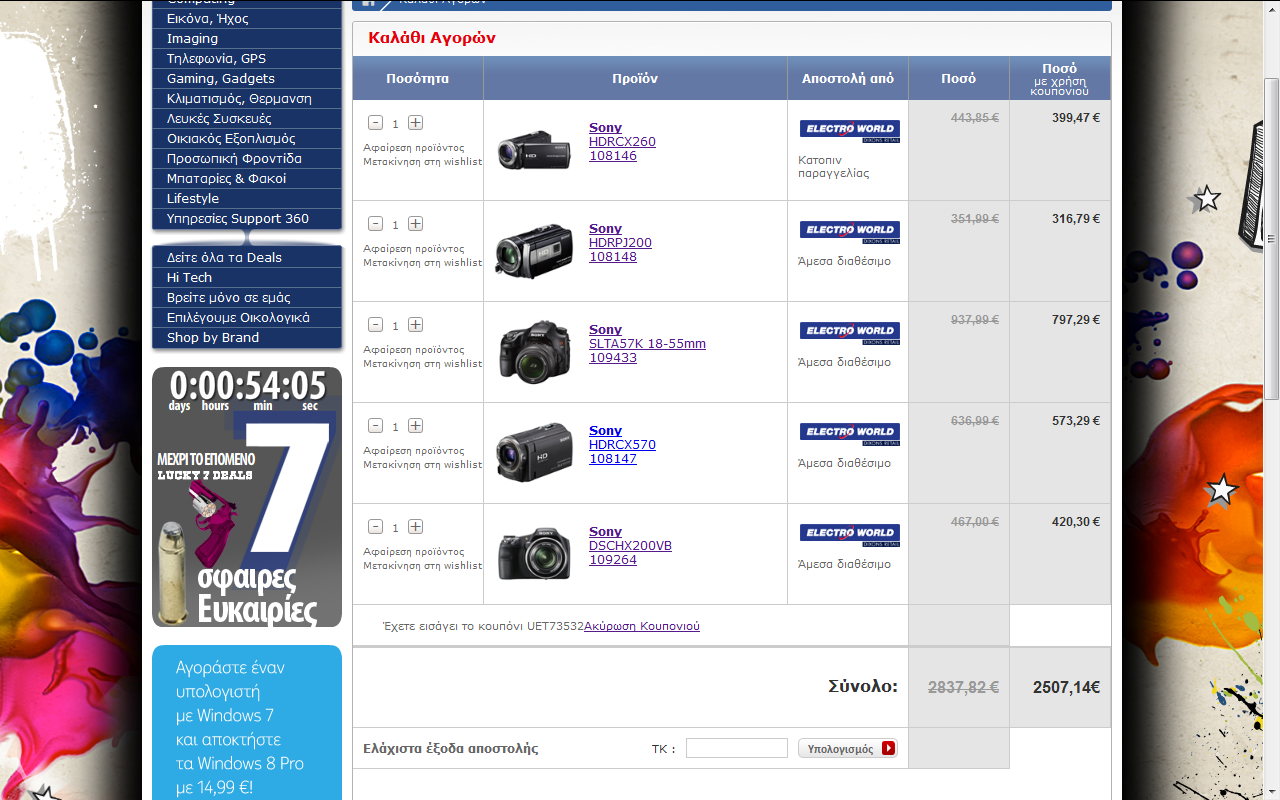The image size is (1280, 800).
Task: Open the DSCHX200VB camera thumbnail
Action: click(535, 554)
